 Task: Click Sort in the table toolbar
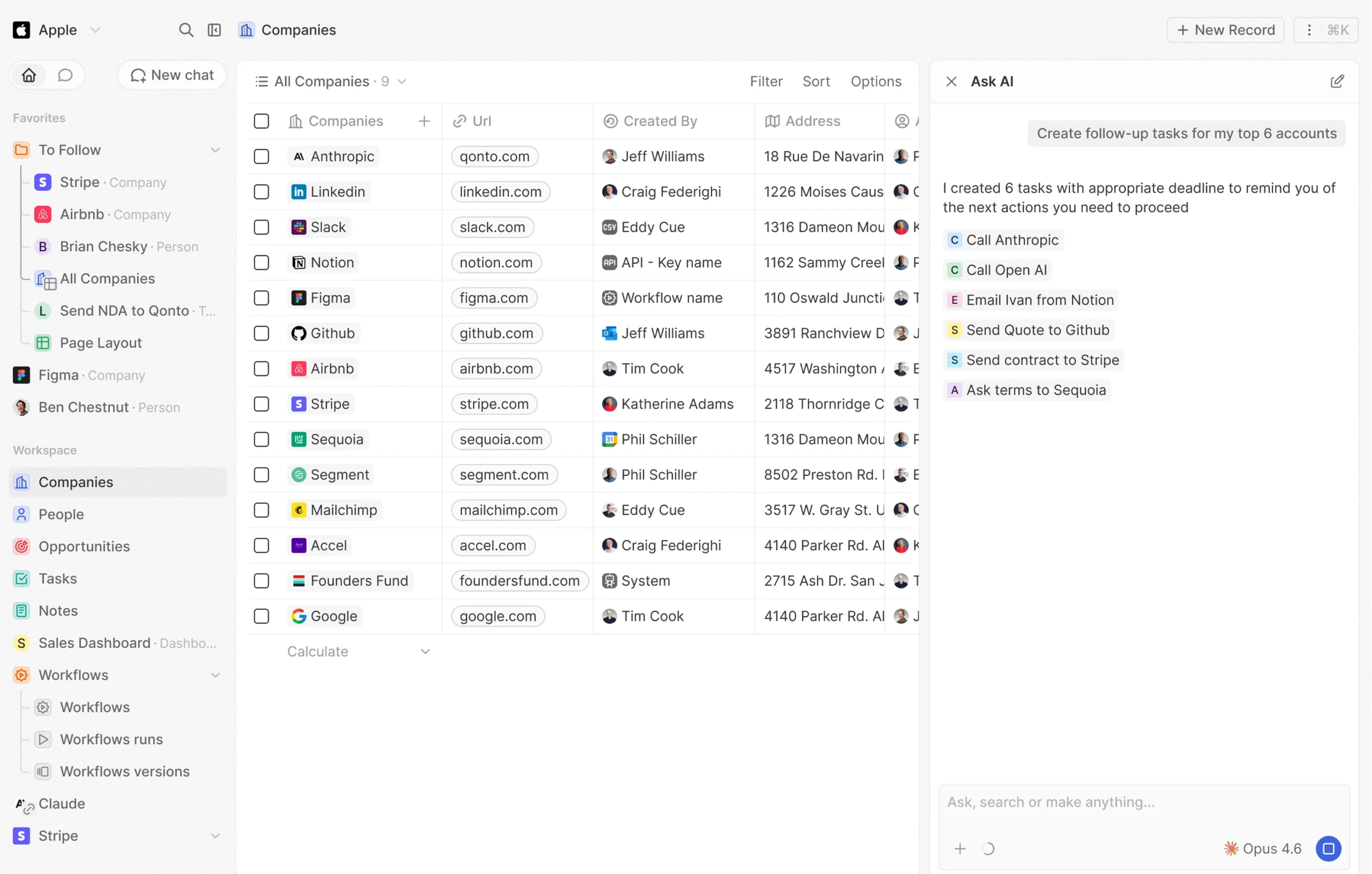816,81
